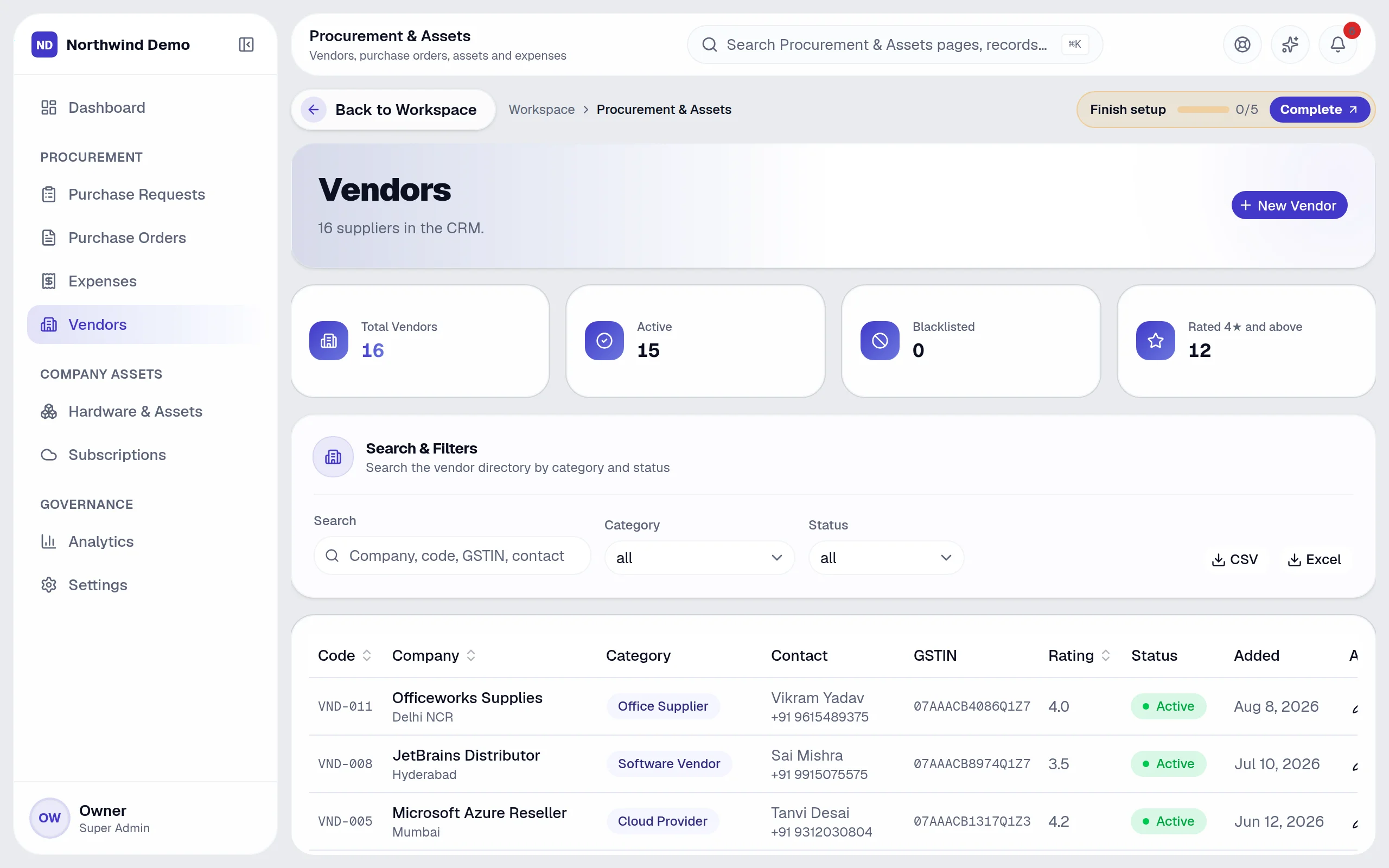Open the notifications bell
Image resolution: width=1389 pixels, height=868 pixels.
1337,44
